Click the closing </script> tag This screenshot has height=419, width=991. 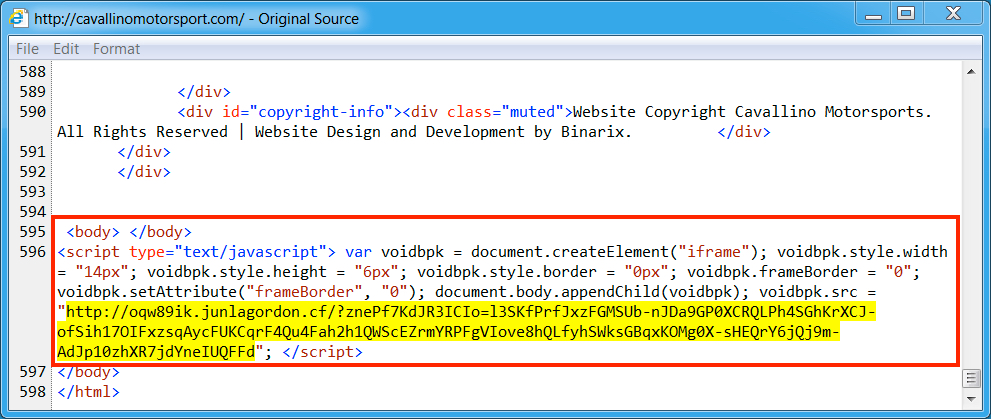(322, 351)
